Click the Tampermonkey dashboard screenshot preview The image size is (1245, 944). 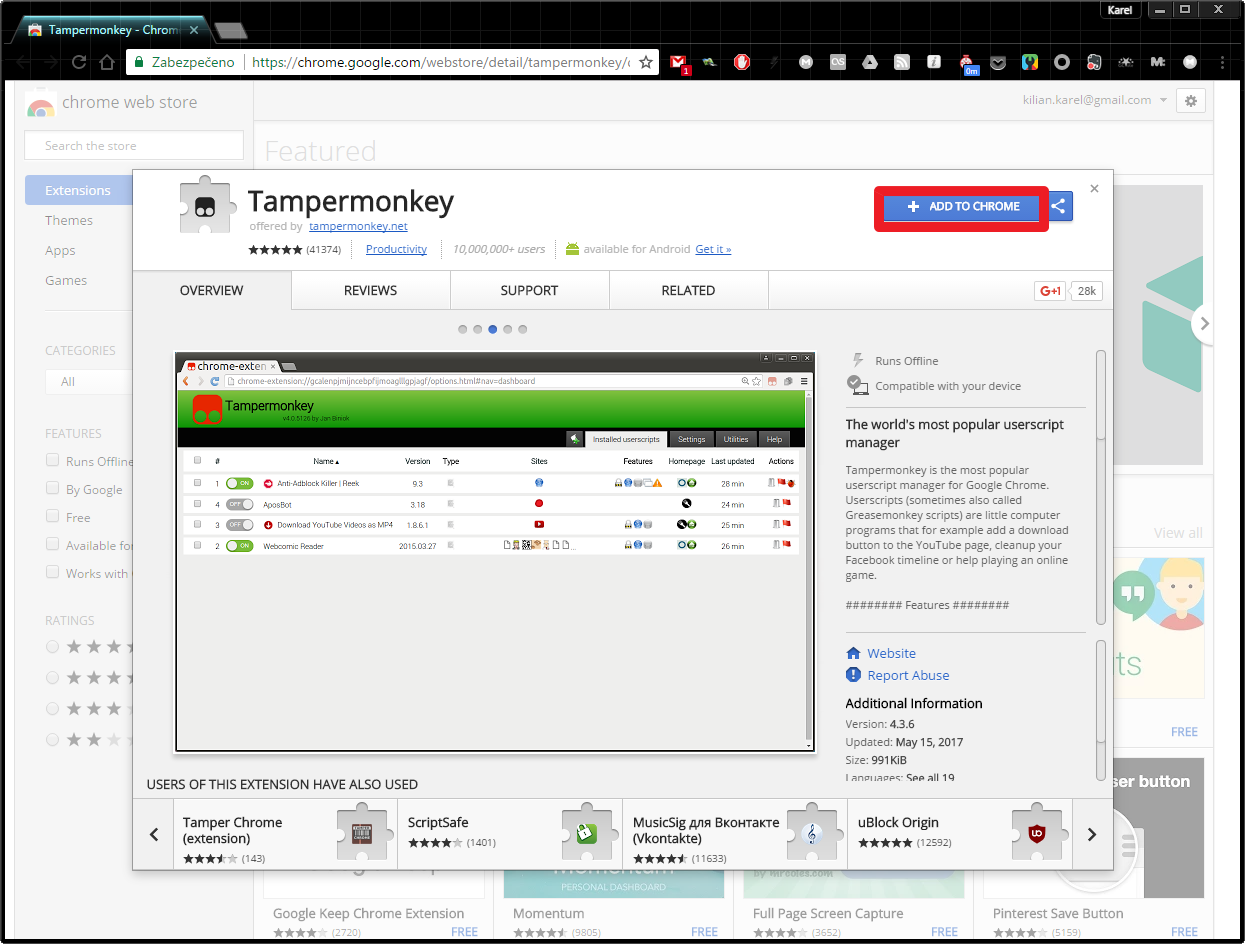pos(495,551)
